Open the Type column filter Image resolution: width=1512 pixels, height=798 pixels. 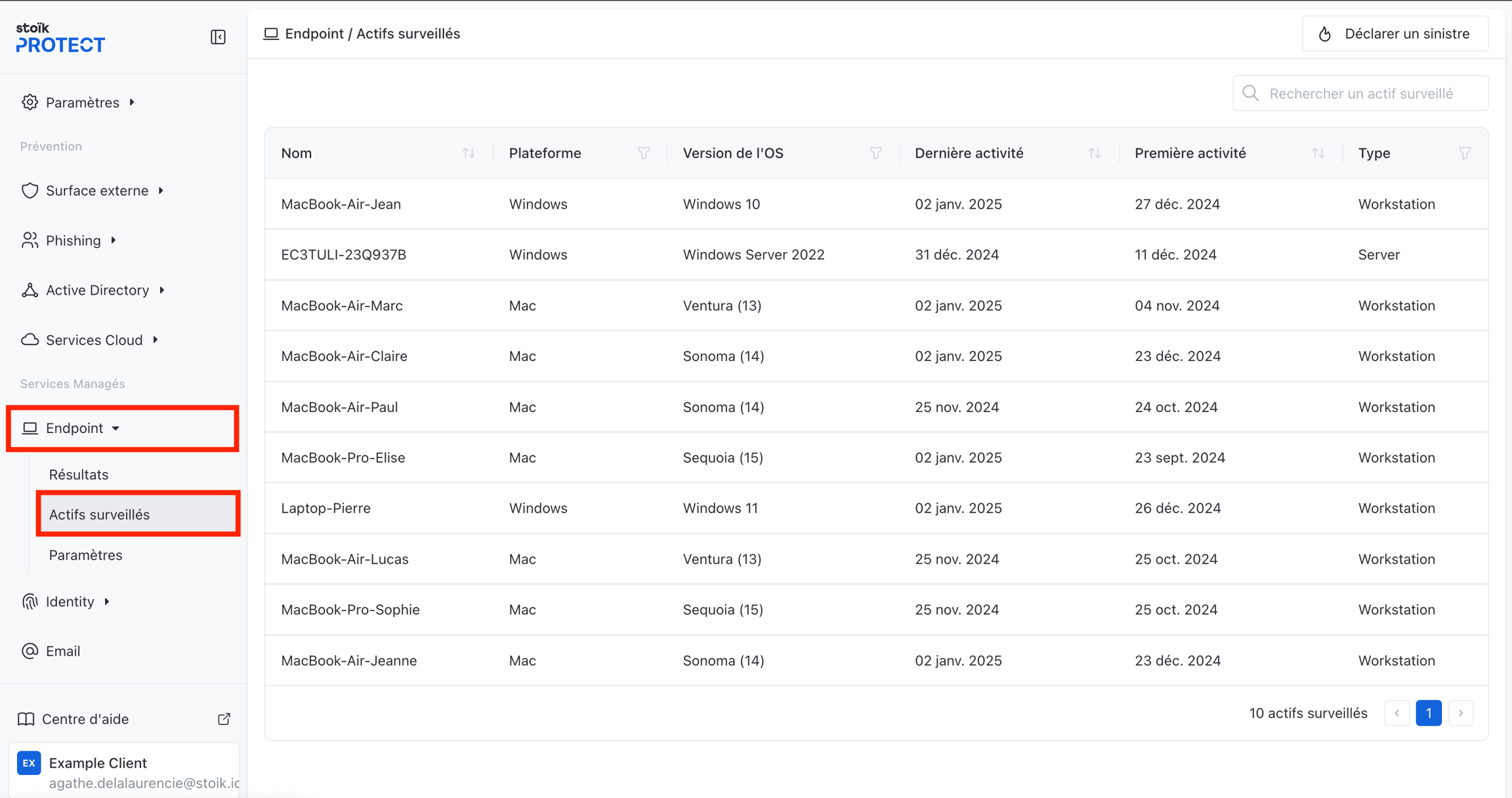click(x=1464, y=153)
